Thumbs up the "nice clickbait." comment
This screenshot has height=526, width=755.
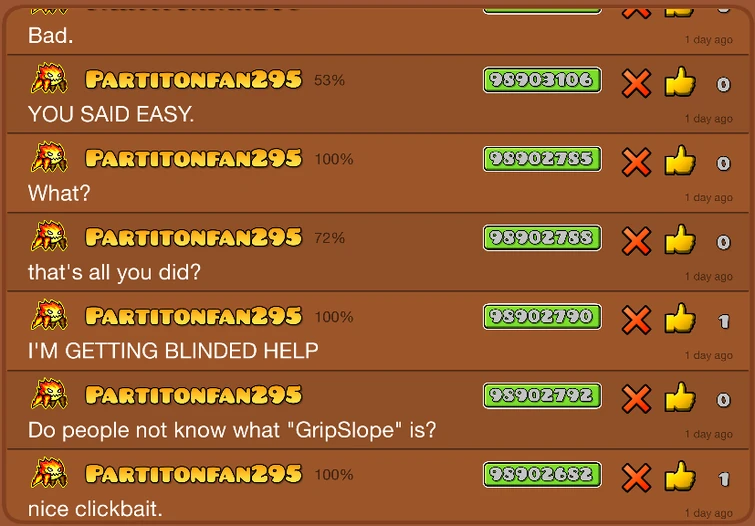click(680, 476)
